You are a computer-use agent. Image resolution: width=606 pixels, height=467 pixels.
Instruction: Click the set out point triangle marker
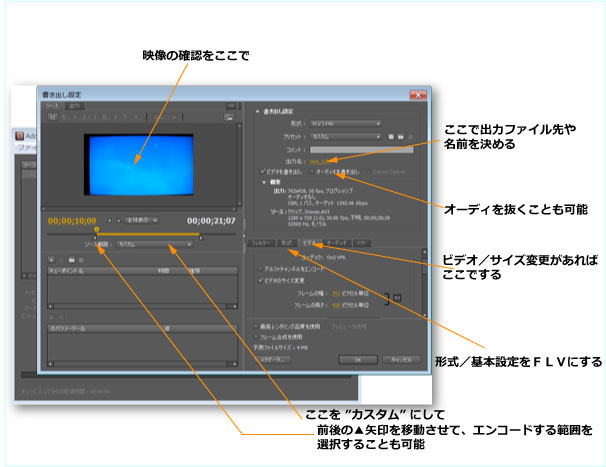pyautogui.click(x=200, y=236)
